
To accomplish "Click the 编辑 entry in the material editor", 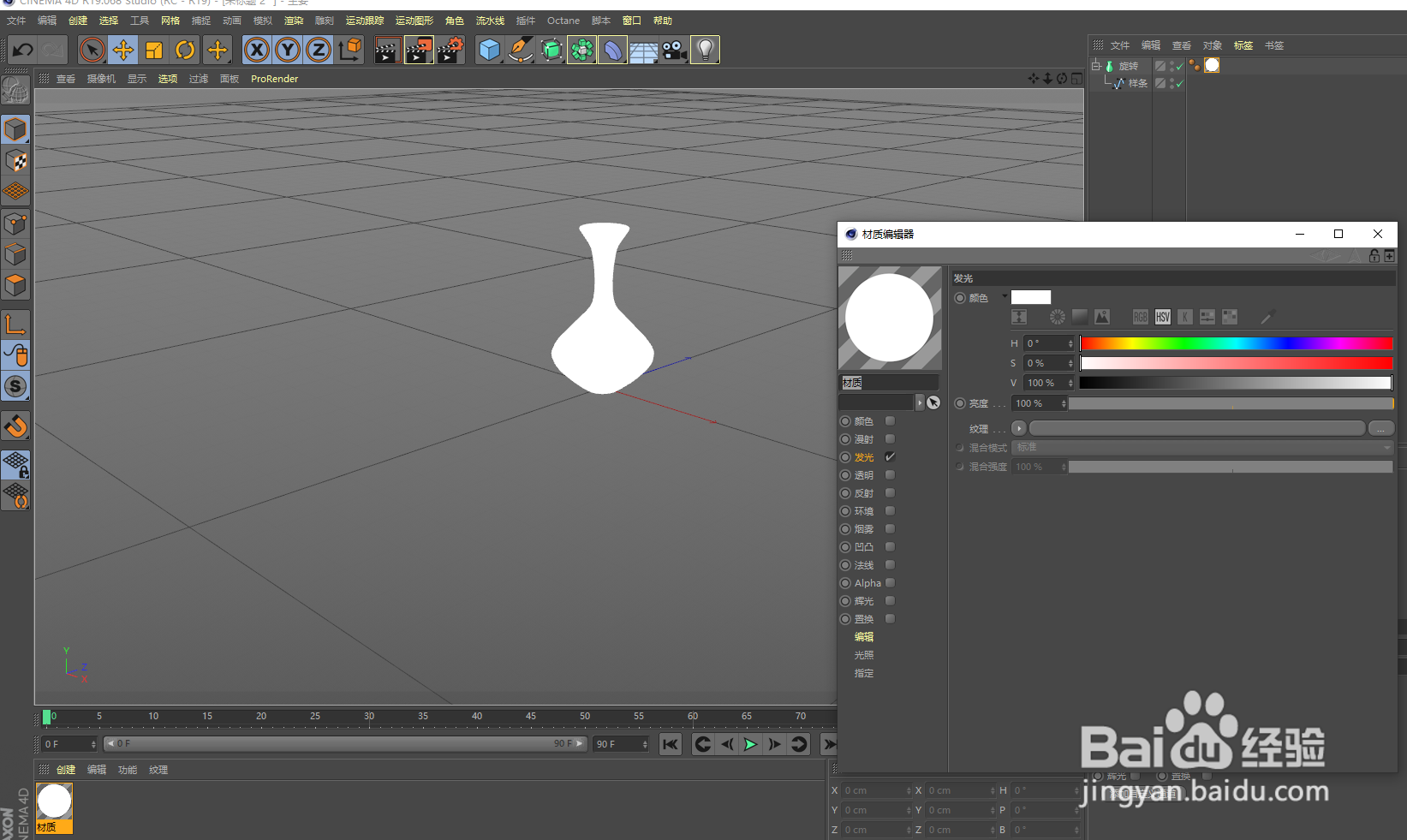I will 863,636.
